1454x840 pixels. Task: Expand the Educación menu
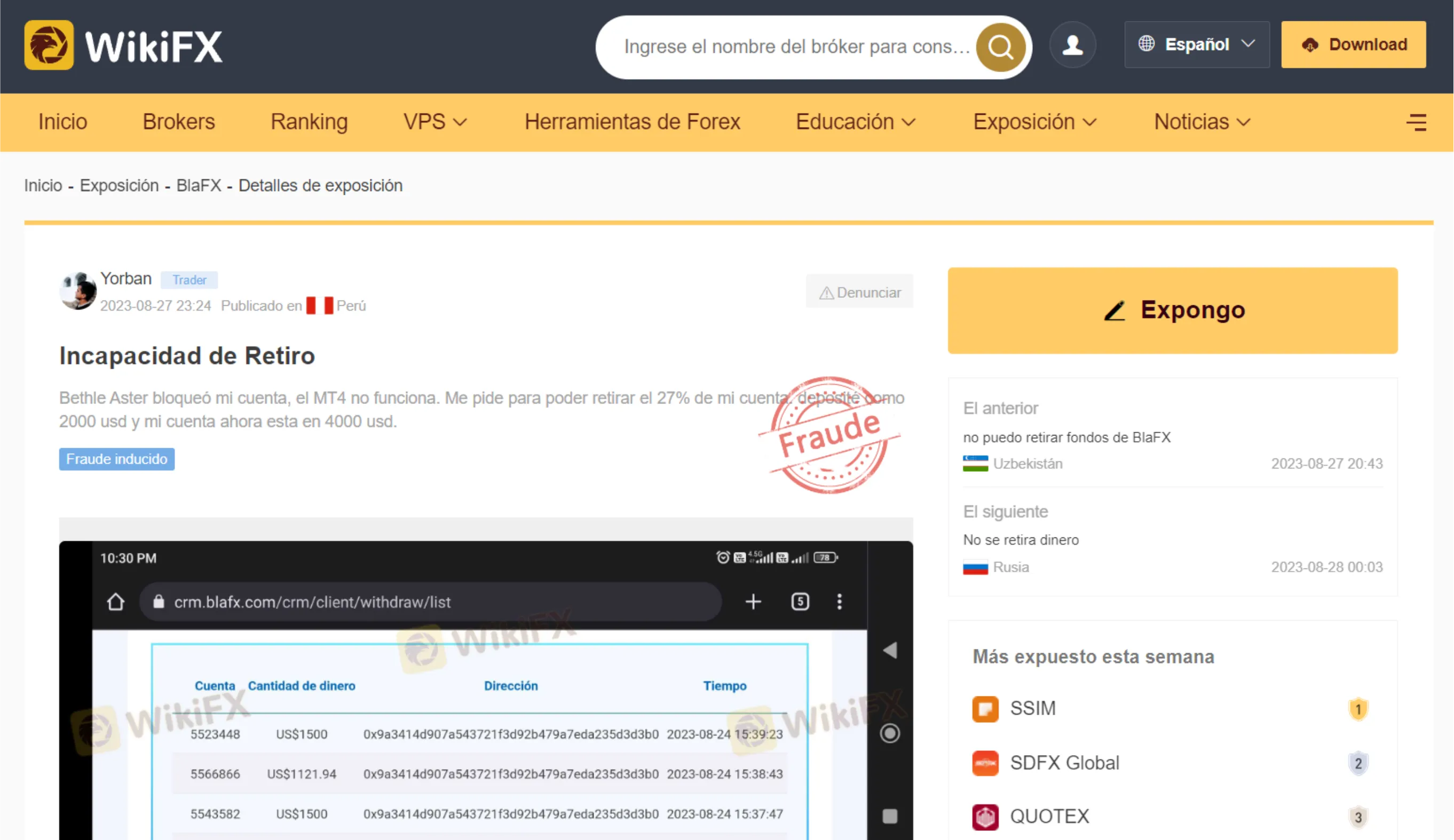[x=856, y=122]
